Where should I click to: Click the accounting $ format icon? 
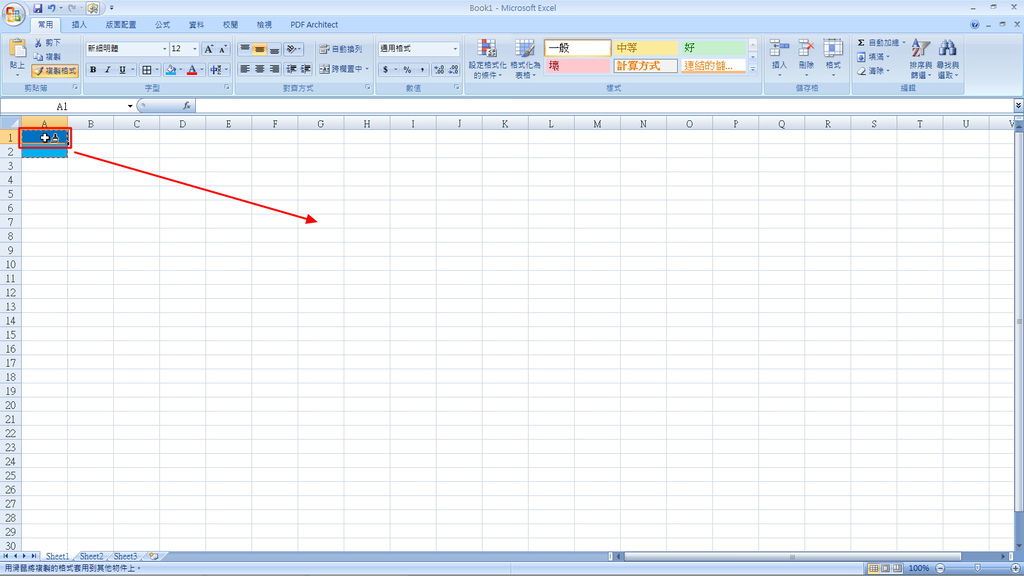pyautogui.click(x=385, y=70)
